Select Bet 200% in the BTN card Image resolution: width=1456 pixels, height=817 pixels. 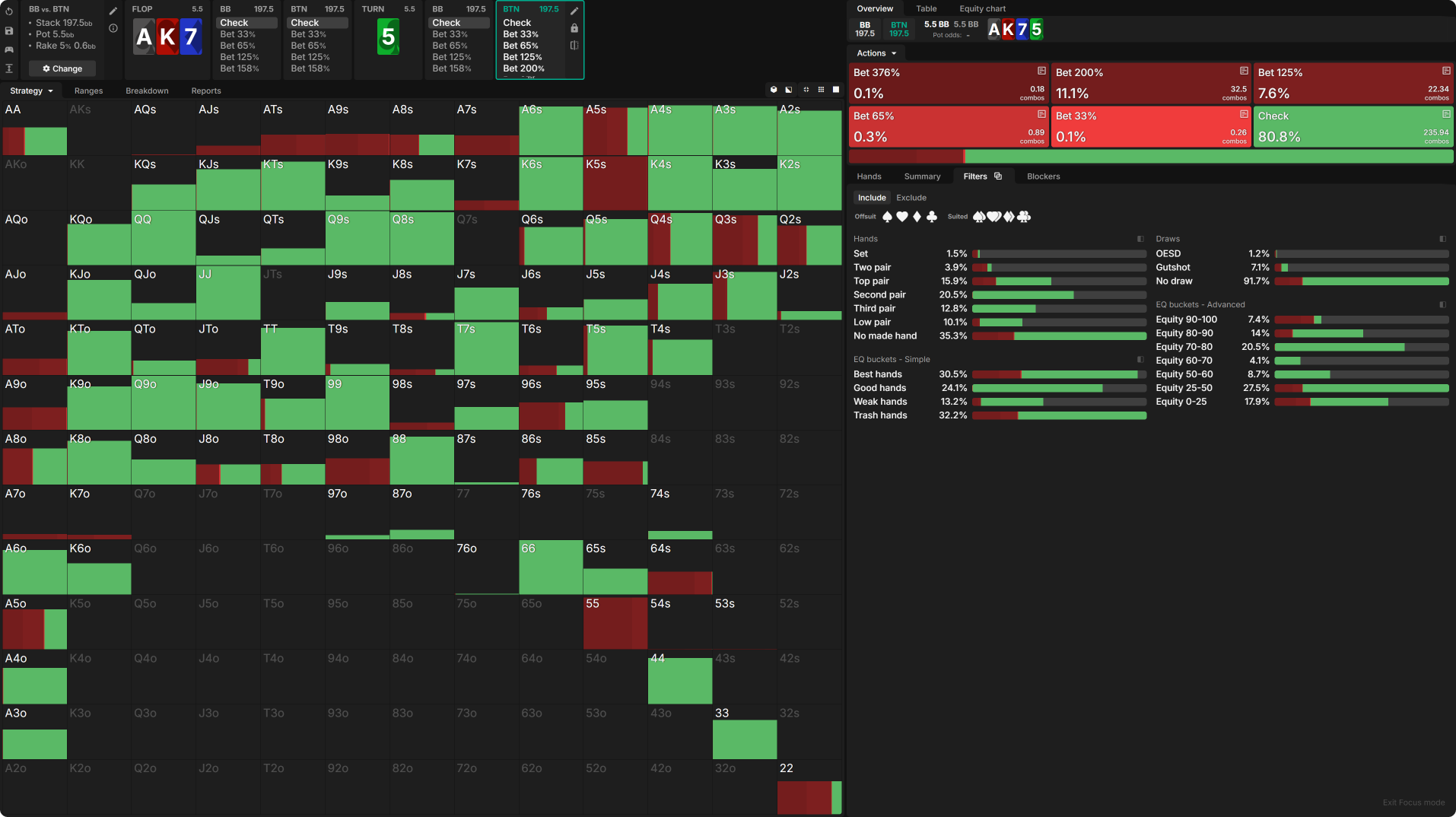click(523, 68)
